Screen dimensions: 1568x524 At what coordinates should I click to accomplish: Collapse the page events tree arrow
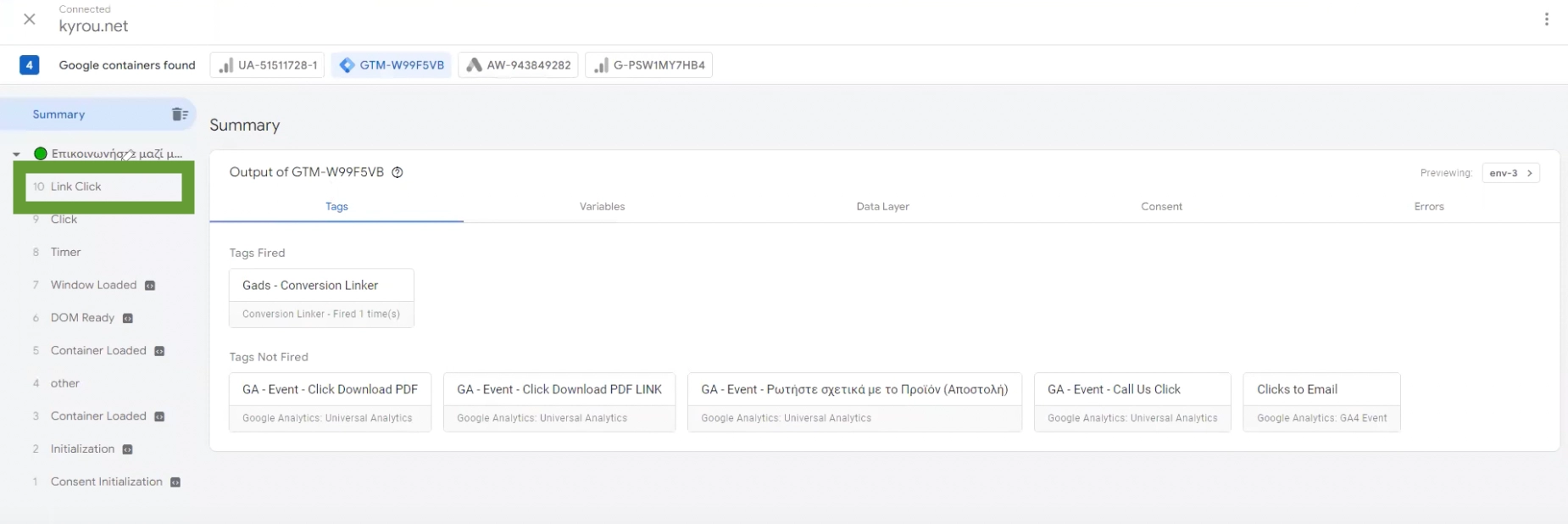(x=16, y=154)
